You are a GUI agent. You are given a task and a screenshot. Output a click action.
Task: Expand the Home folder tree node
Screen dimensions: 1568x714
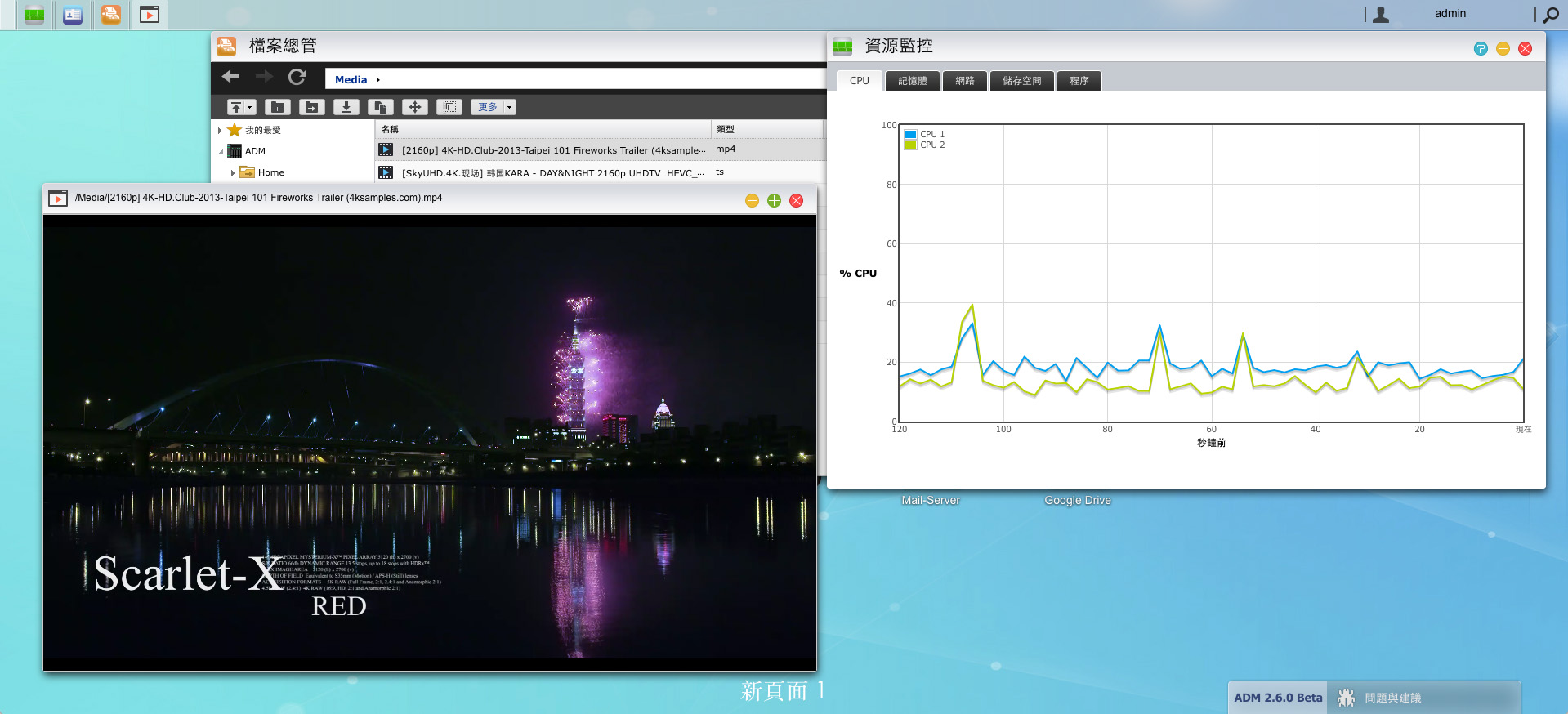pos(233,172)
